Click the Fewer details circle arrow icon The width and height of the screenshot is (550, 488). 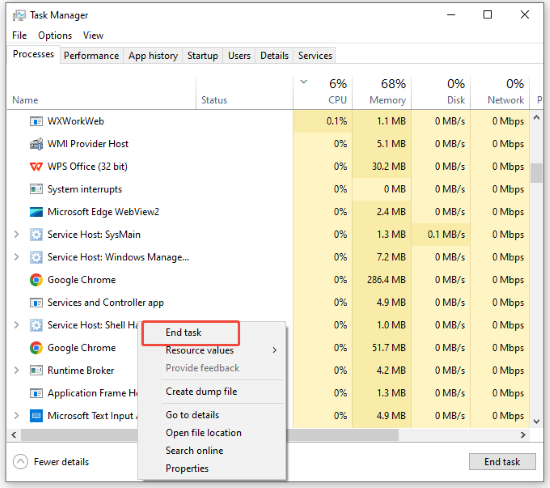click(20, 462)
